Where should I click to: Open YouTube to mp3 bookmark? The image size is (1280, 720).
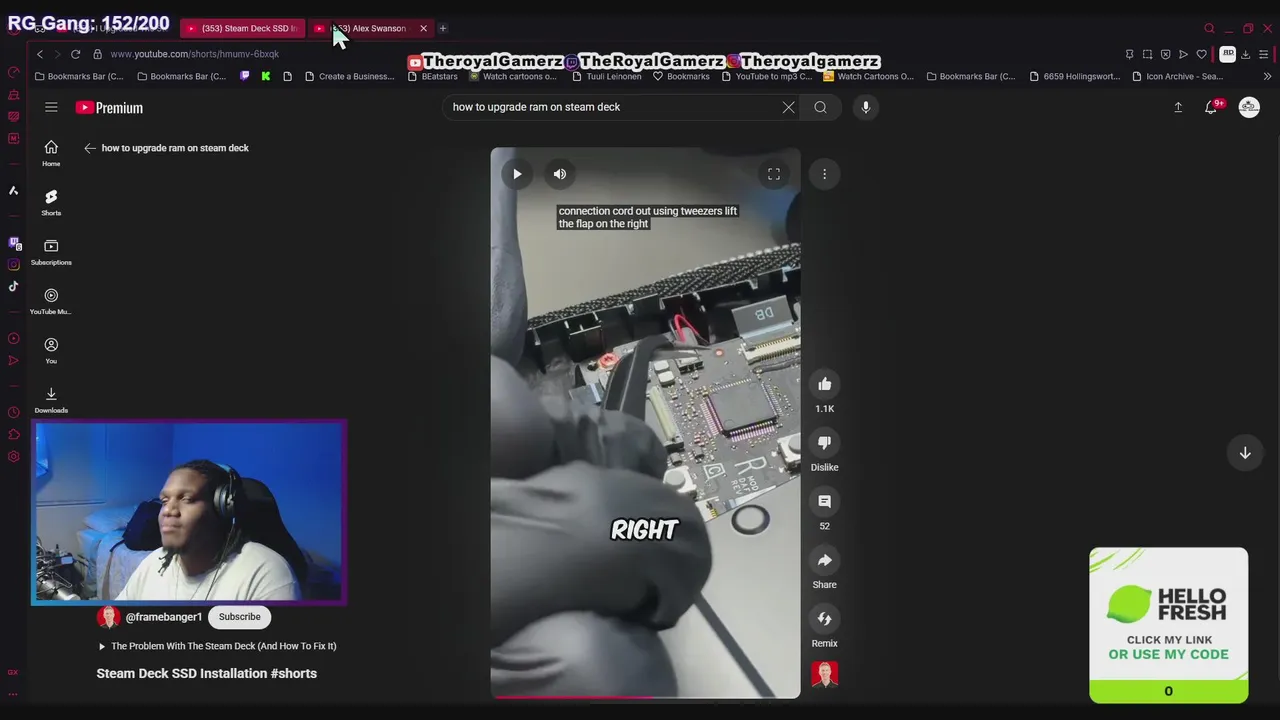[766, 76]
